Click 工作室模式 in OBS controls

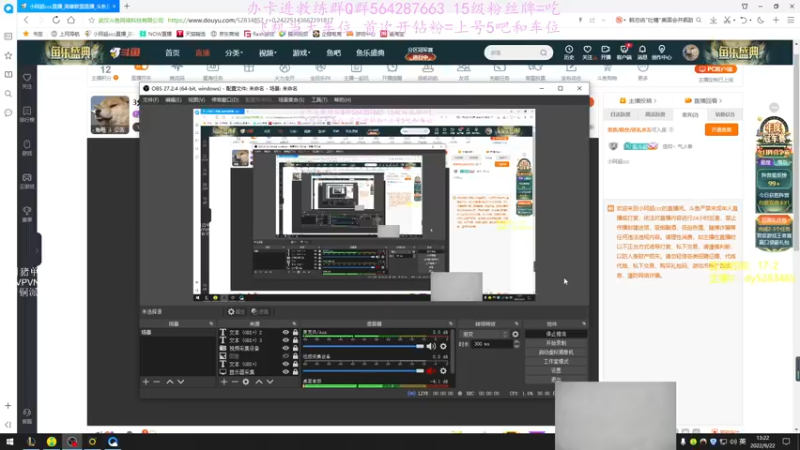pyautogui.click(x=556, y=361)
